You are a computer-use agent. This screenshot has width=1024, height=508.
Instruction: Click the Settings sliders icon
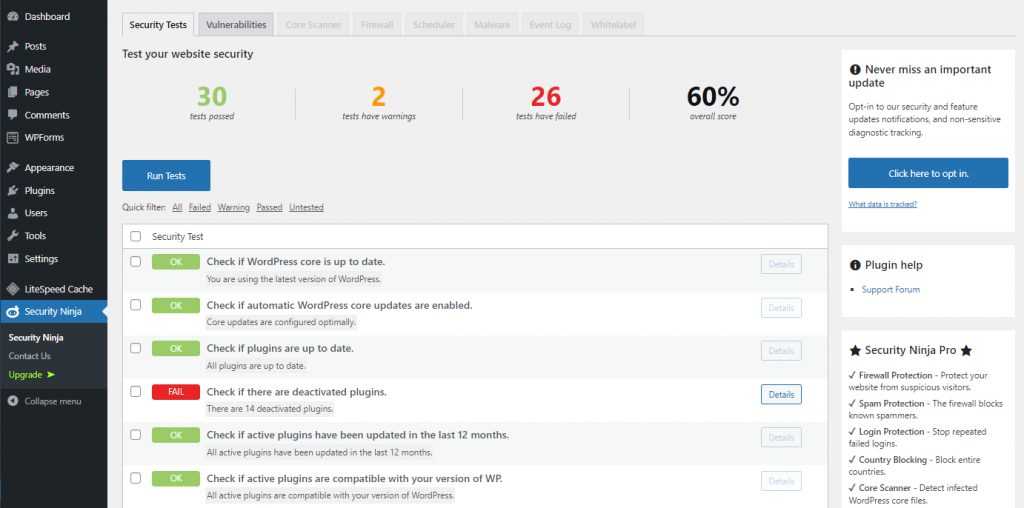coord(12,259)
